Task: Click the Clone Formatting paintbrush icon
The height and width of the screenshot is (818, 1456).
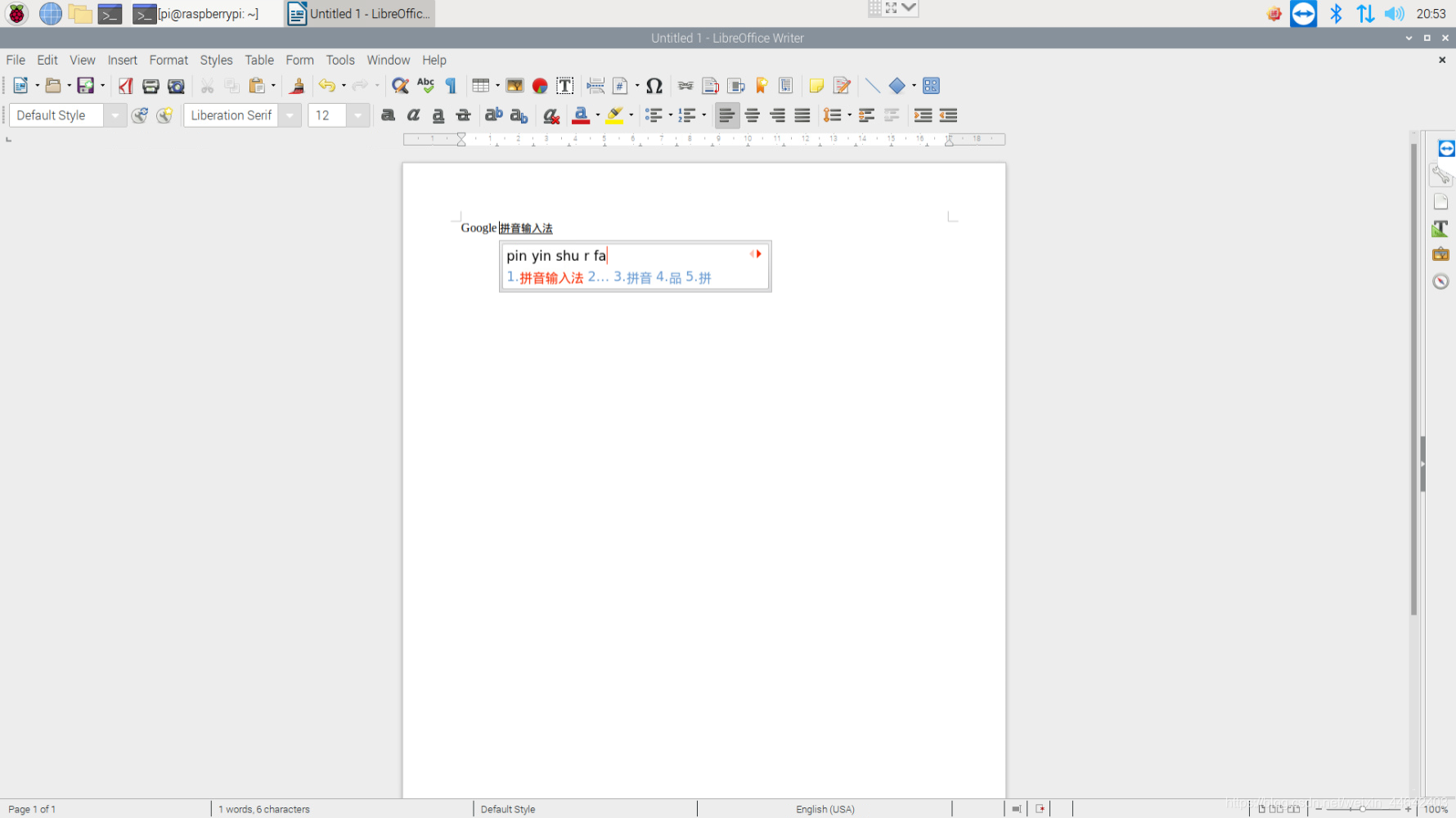Action: click(x=297, y=86)
